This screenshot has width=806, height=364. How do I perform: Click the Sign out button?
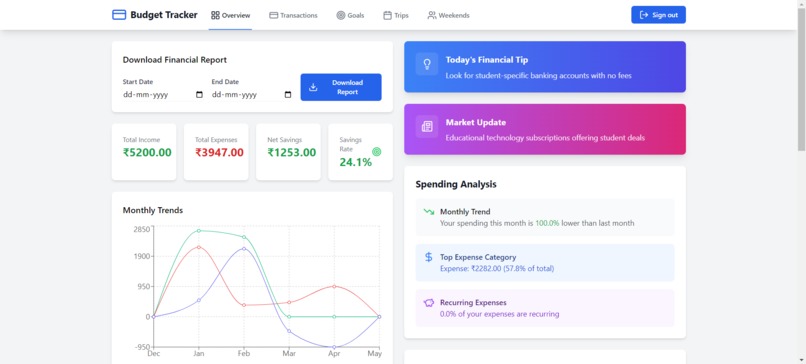[x=658, y=15]
